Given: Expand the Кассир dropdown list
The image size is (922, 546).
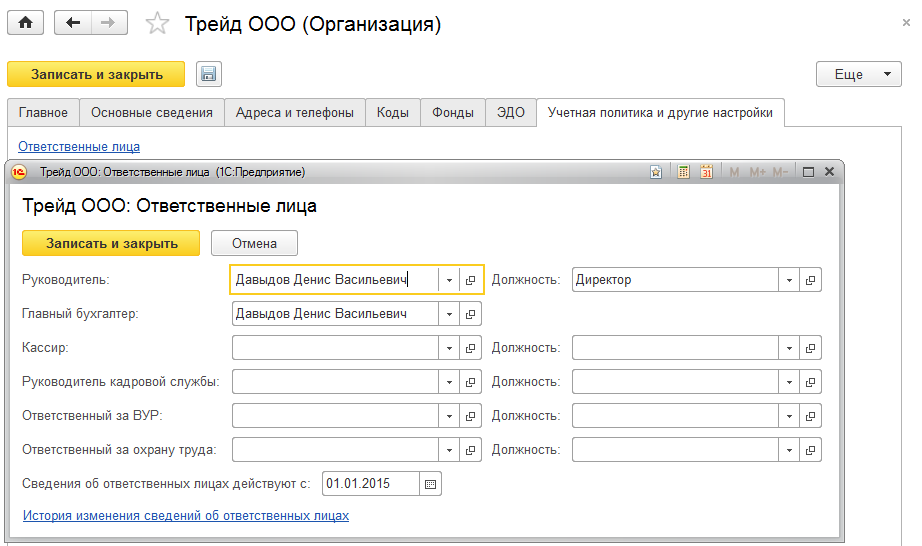Looking at the screenshot, I should [x=449, y=348].
